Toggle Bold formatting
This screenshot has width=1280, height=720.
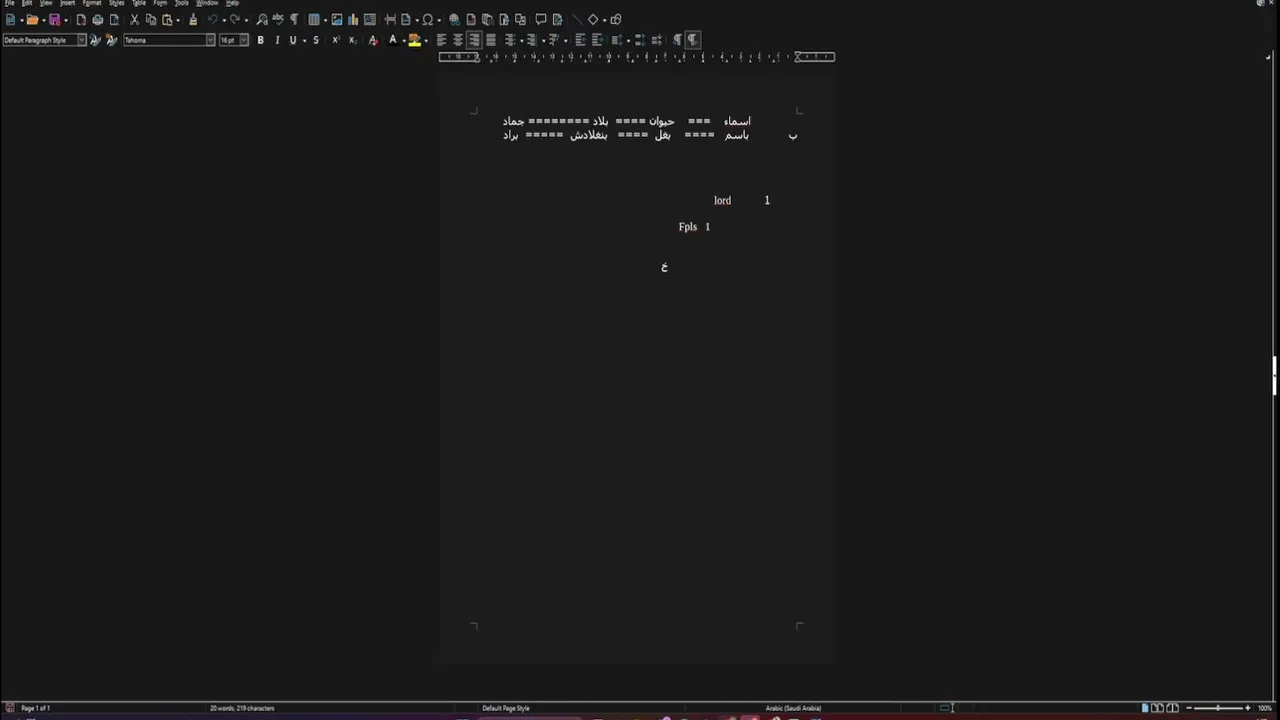tap(261, 40)
